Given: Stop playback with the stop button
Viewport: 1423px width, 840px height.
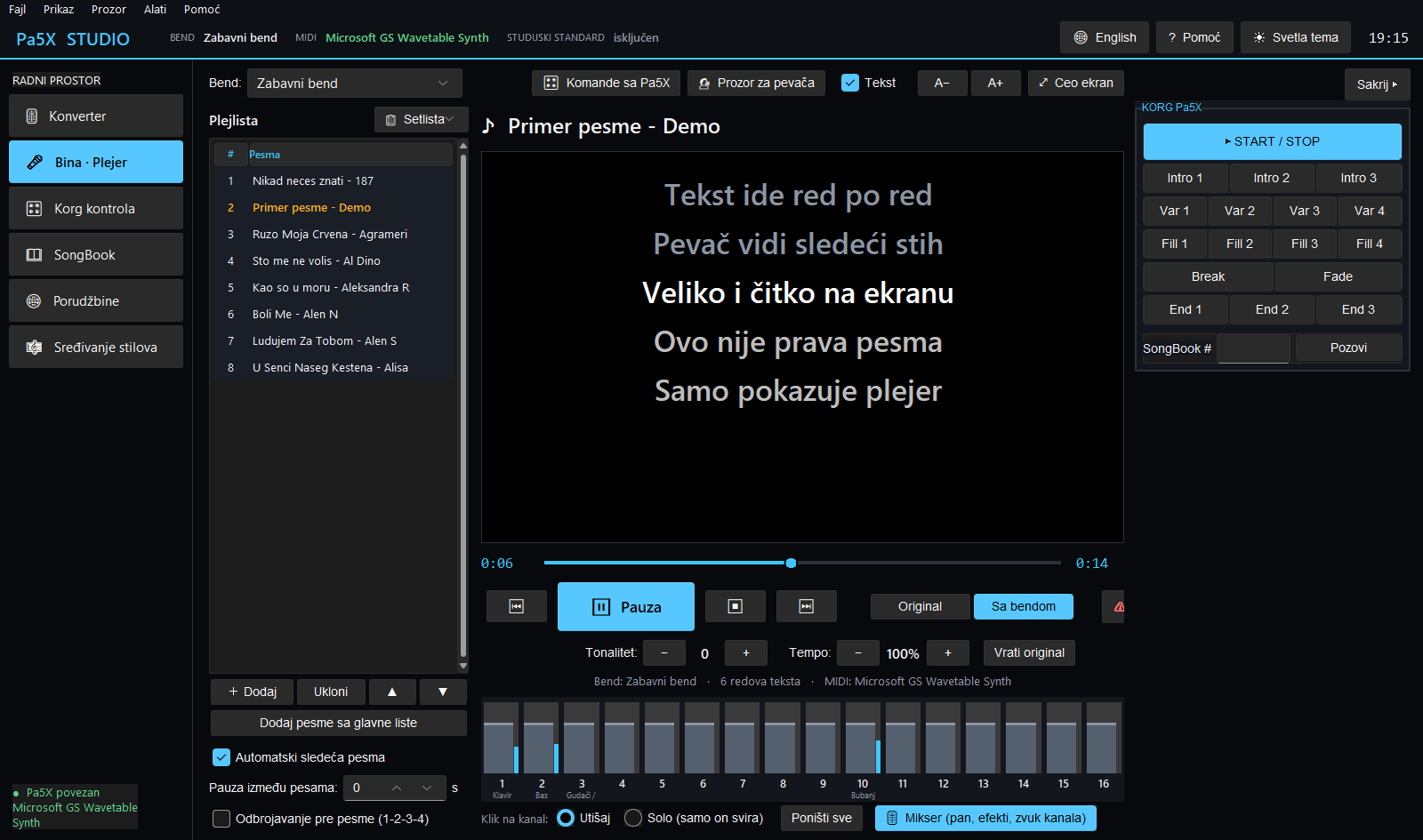Looking at the screenshot, I should [736, 606].
